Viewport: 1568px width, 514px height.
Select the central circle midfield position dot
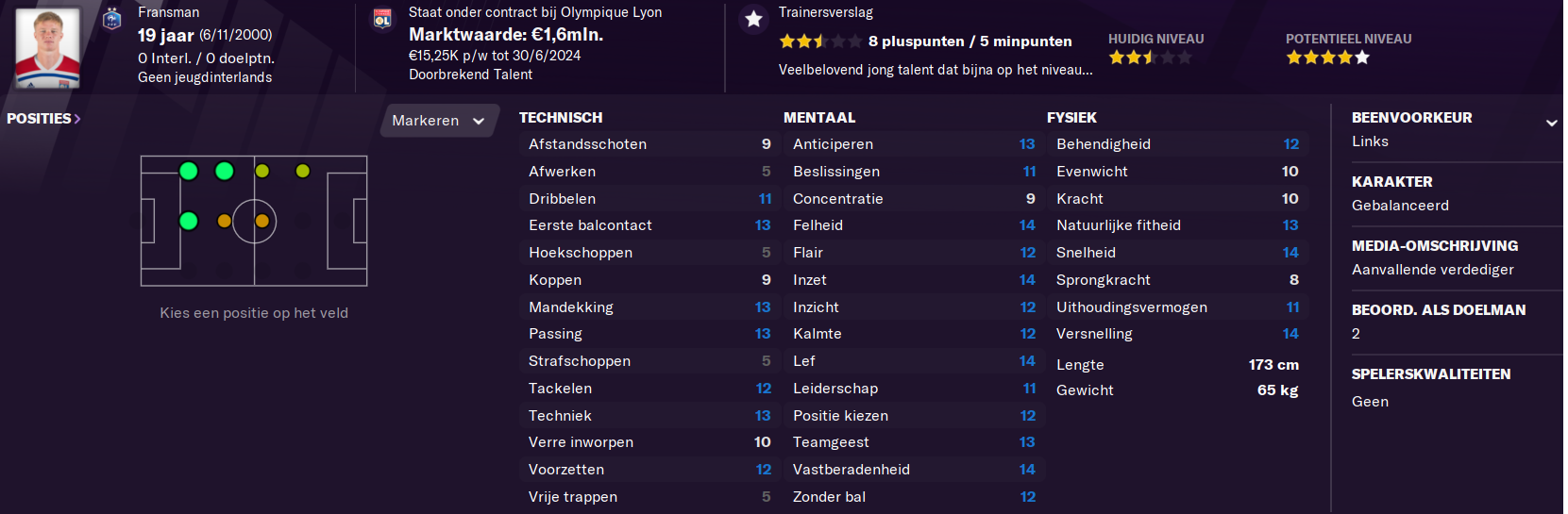[262, 222]
